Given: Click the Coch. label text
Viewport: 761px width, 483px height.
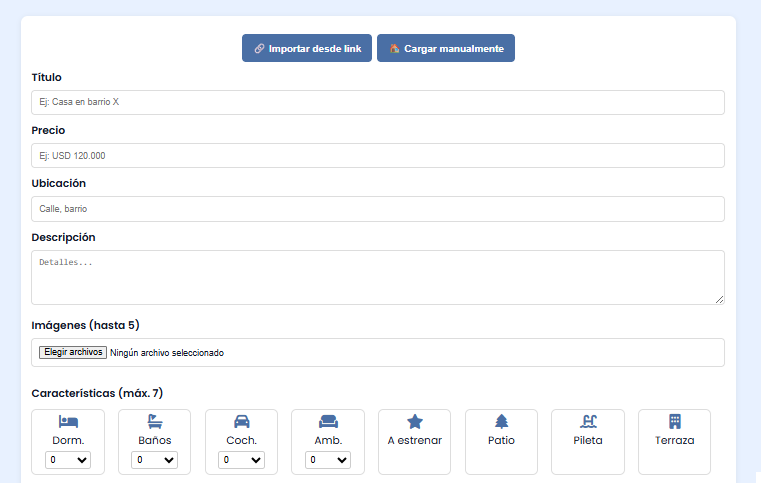Looking at the screenshot, I should 242,440.
